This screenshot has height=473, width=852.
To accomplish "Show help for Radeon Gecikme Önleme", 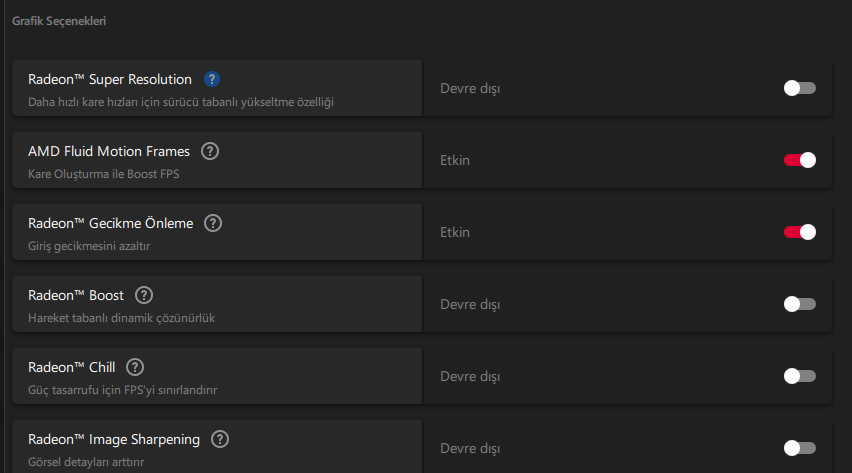I will click(213, 223).
